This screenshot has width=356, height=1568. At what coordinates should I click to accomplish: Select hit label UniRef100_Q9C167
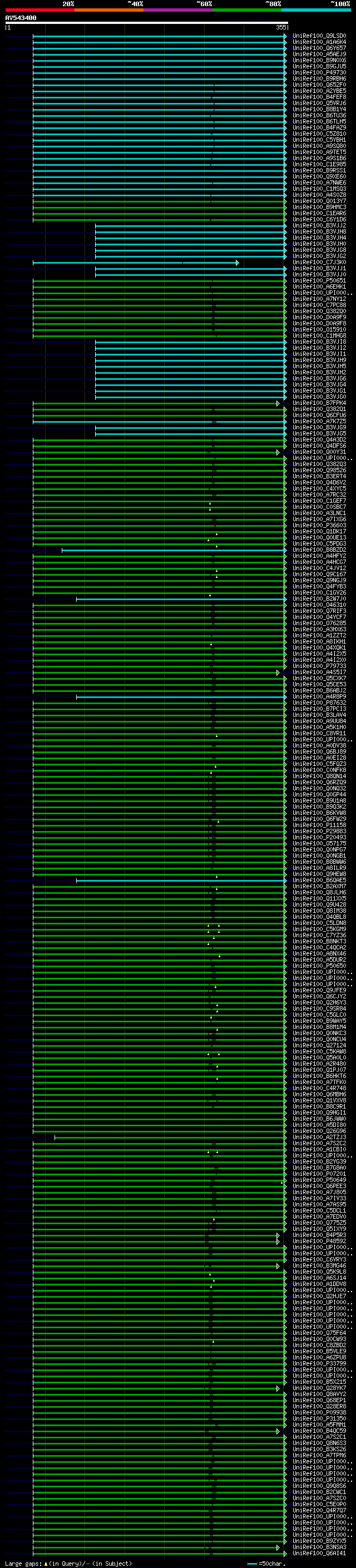pos(319,574)
